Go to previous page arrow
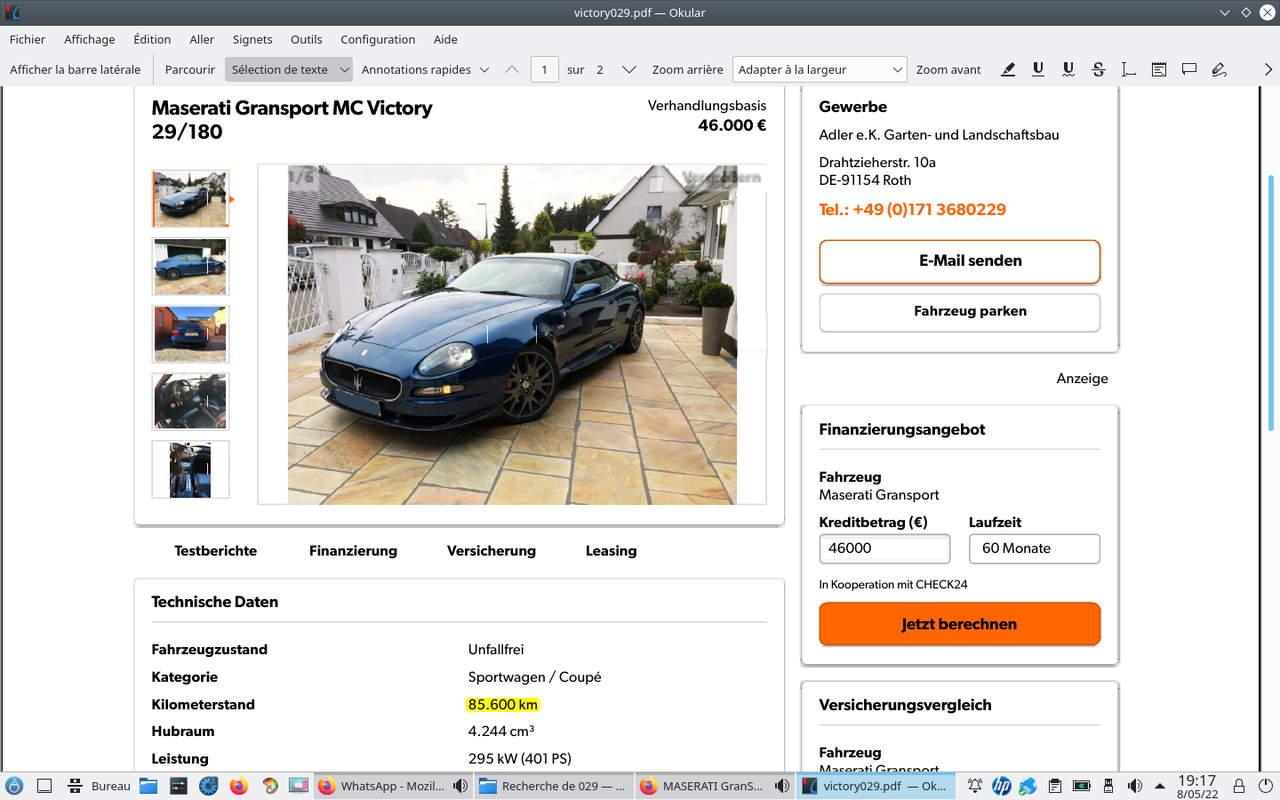The height and width of the screenshot is (800, 1280). coord(512,70)
